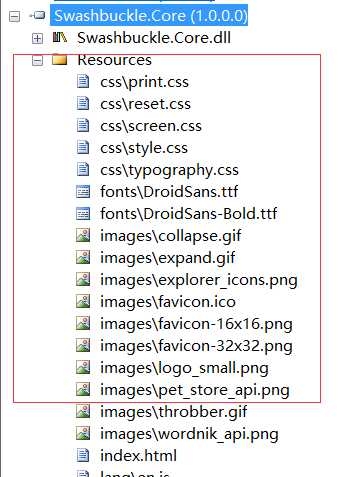Select the images\explorer_icons.png resource

pos(199,280)
